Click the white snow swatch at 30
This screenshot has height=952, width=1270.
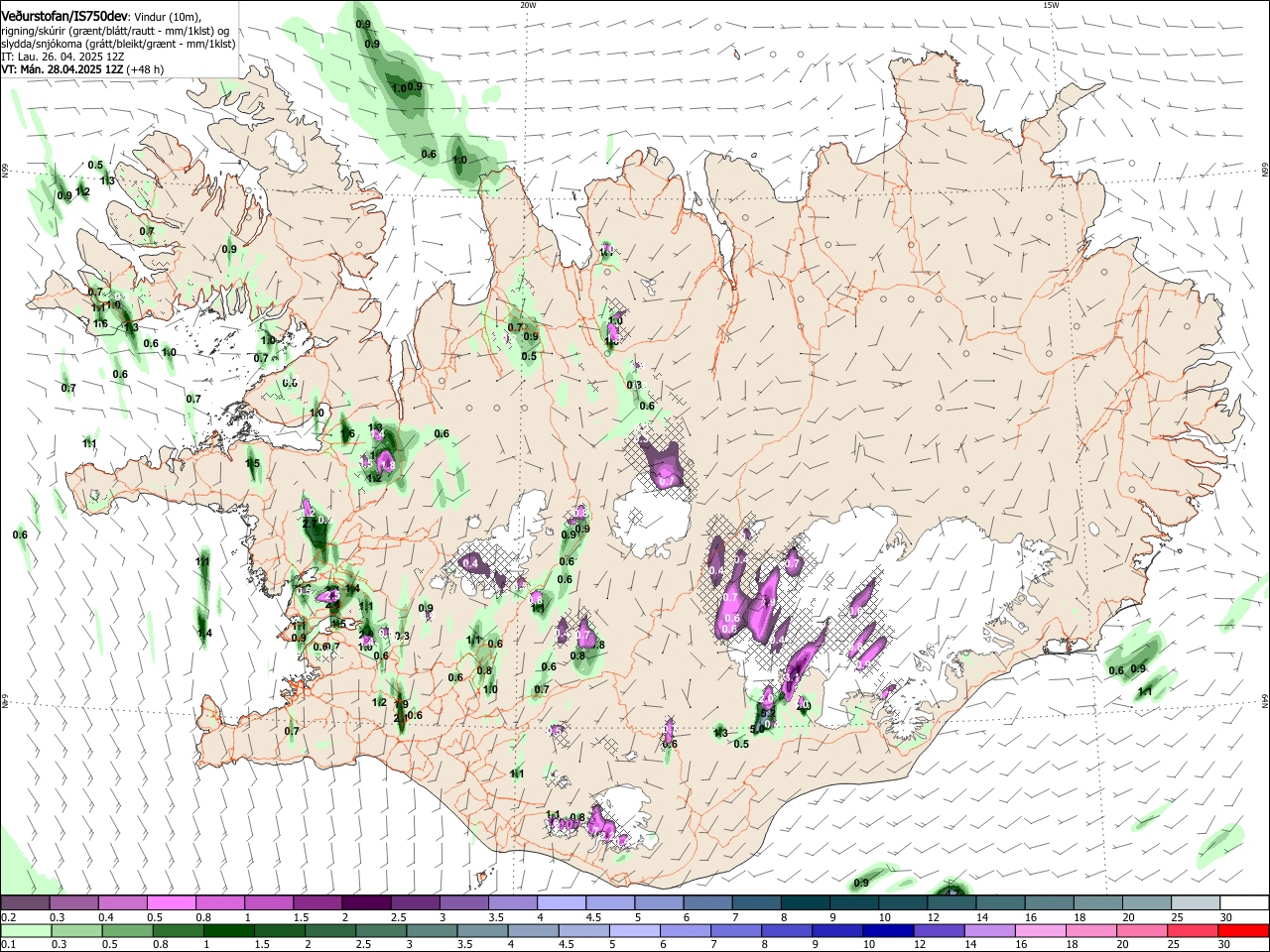coord(1244,903)
